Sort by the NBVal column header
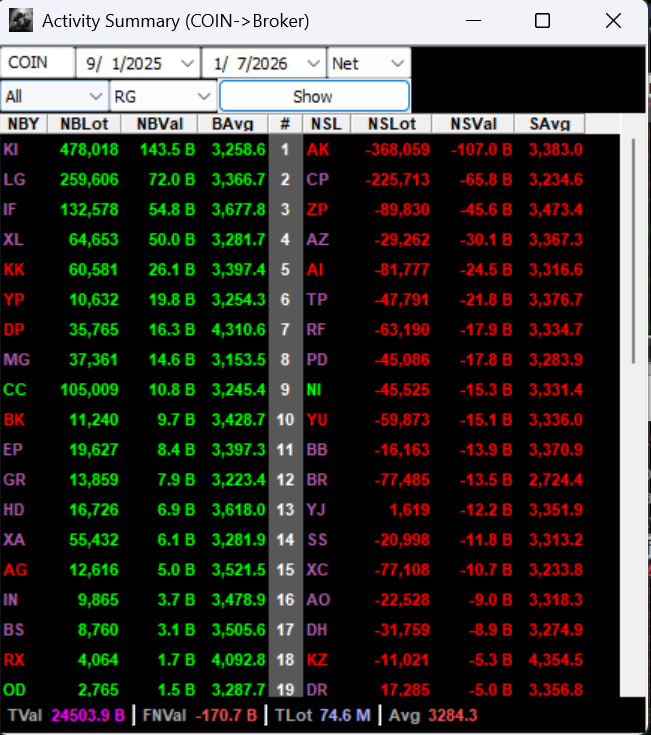 pyautogui.click(x=159, y=124)
